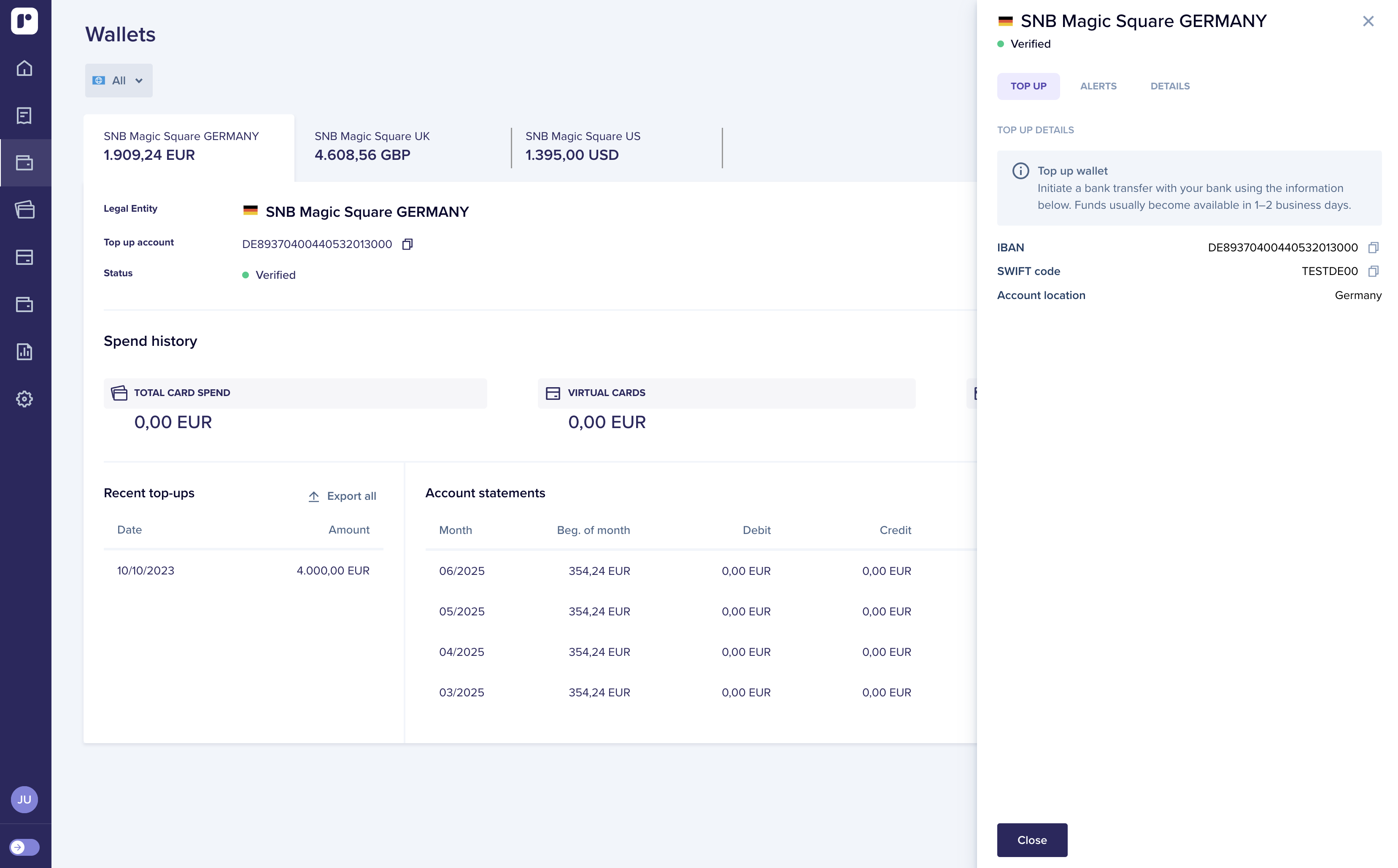Open the 06/2025 account statement row
This screenshot has width=1398, height=868.
[675, 571]
